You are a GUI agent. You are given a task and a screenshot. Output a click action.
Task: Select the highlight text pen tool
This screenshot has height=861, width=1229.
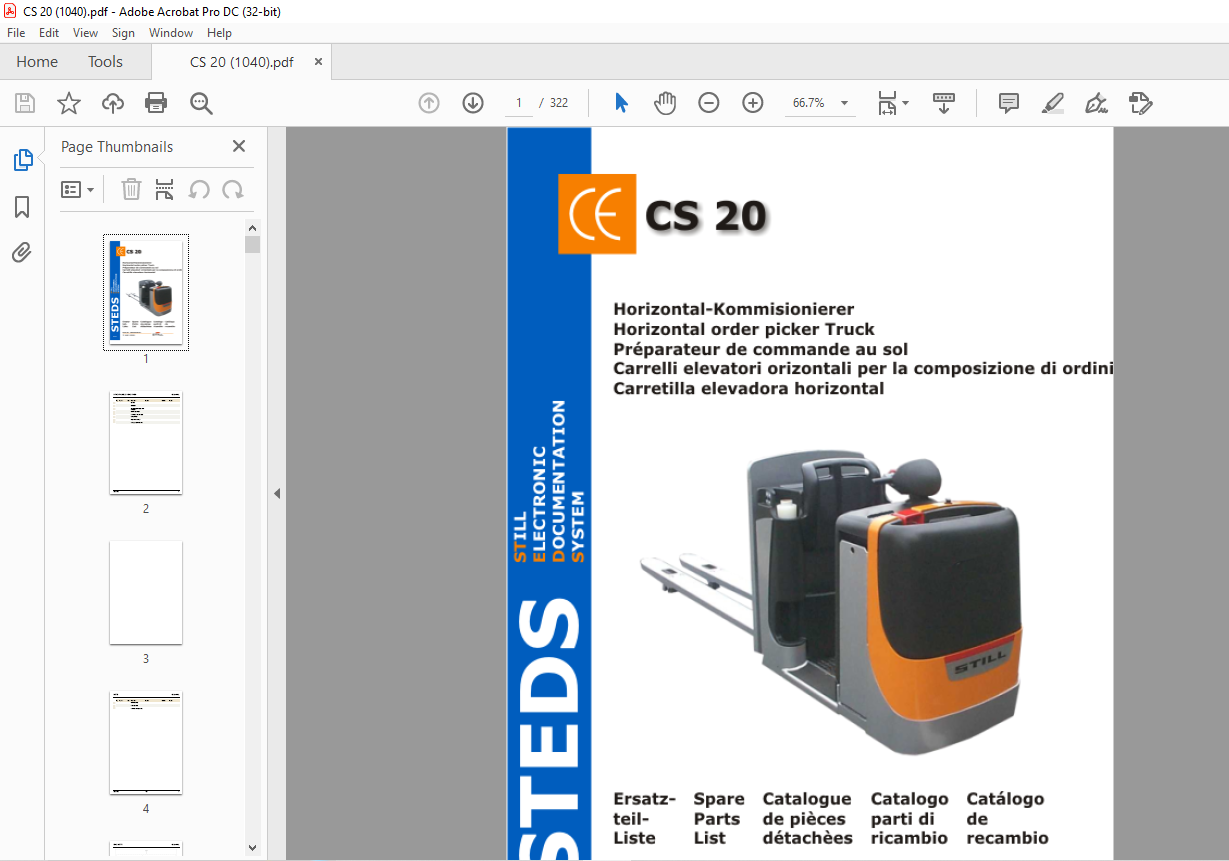1052,103
